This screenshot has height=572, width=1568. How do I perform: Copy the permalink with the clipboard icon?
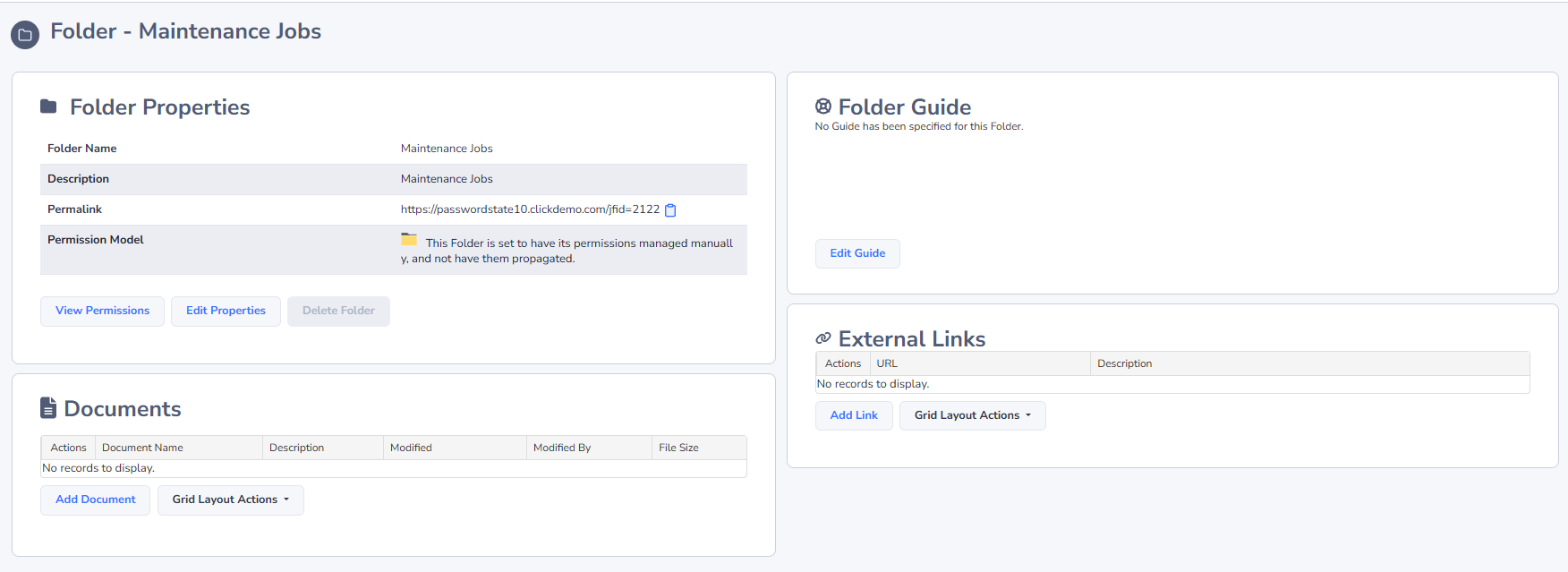[670, 210]
